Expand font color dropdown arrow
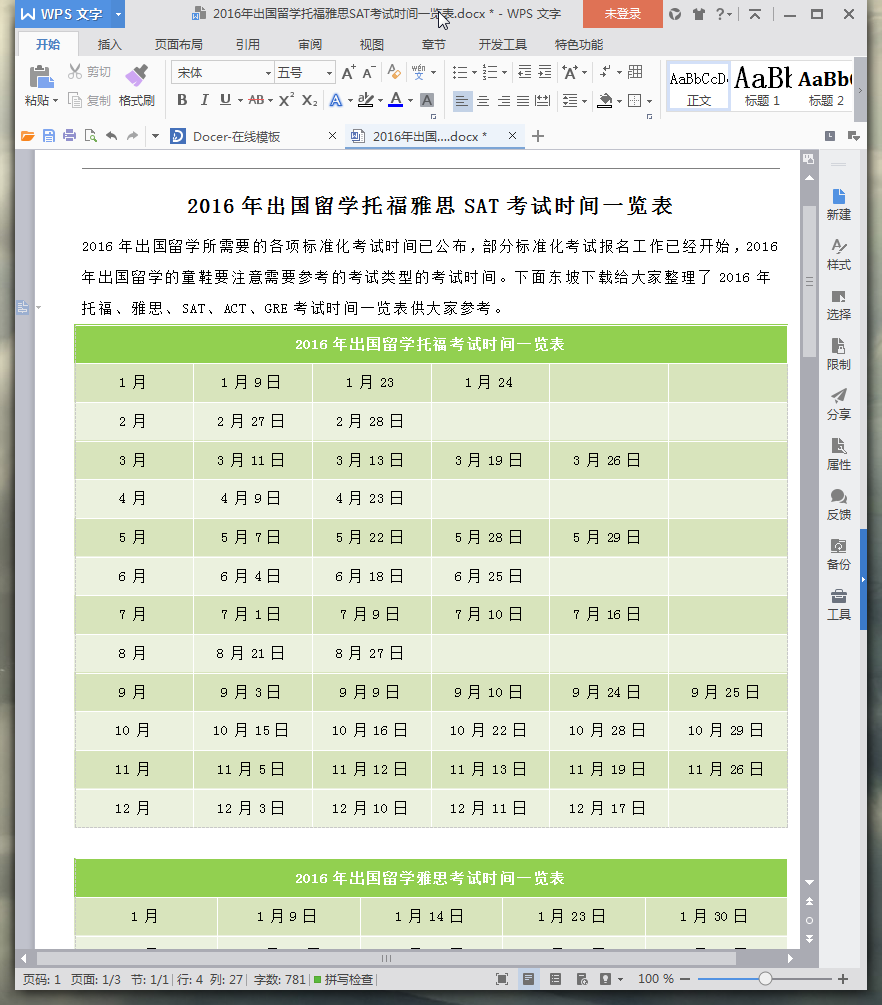The width and height of the screenshot is (882, 1005). pyautogui.click(x=410, y=101)
